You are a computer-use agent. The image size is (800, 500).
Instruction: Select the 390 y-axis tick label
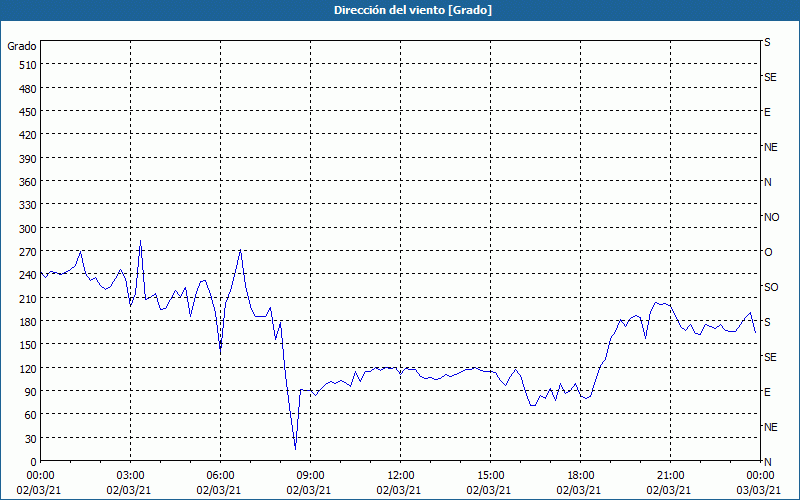[x=28, y=159]
